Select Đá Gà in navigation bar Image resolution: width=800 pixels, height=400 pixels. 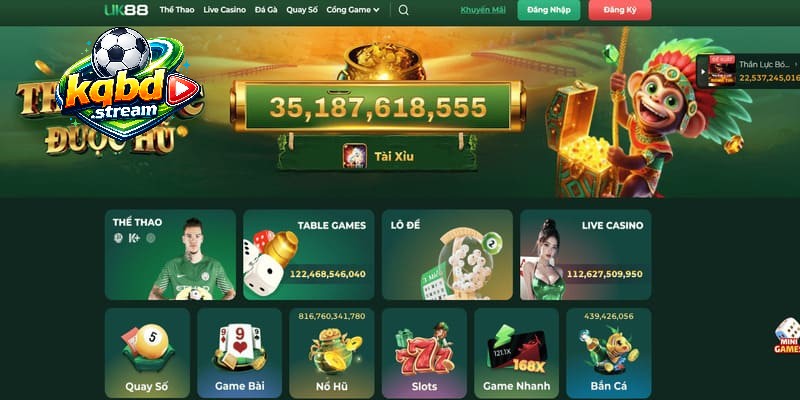[x=266, y=10]
